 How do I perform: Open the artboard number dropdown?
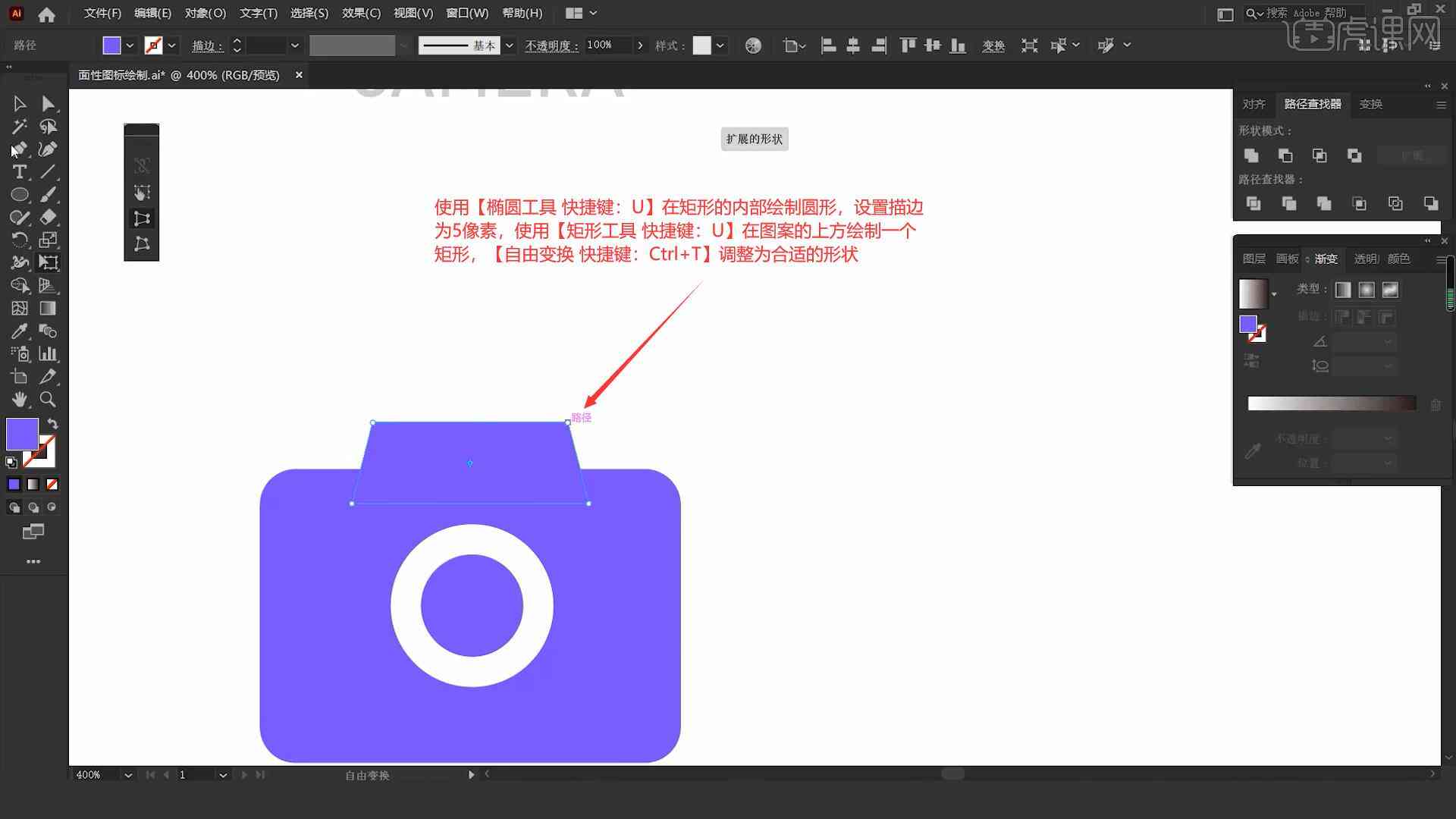(223, 775)
